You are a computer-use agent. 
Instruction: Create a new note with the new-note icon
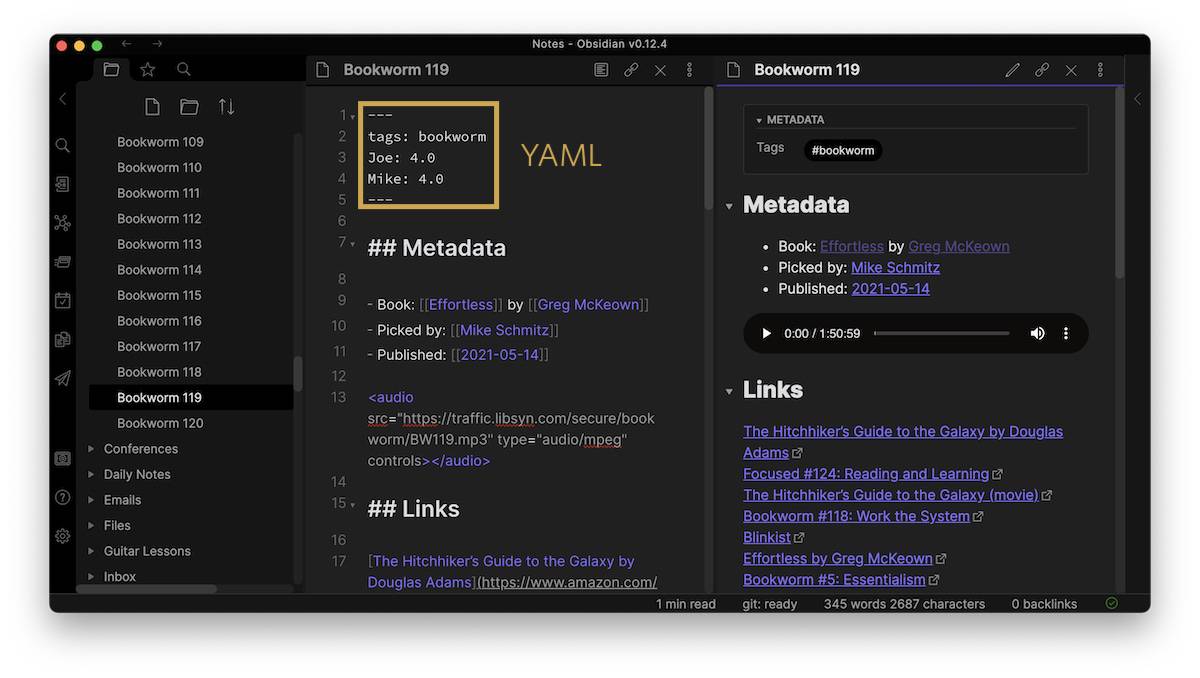coord(151,106)
